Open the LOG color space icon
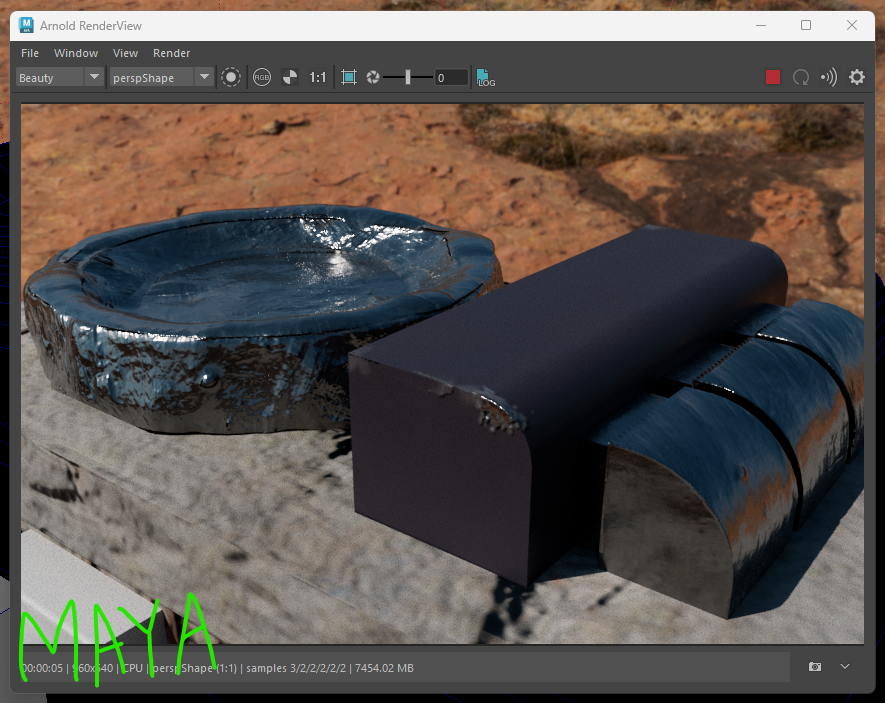Screen dimensions: 885x703 point(484,77)
